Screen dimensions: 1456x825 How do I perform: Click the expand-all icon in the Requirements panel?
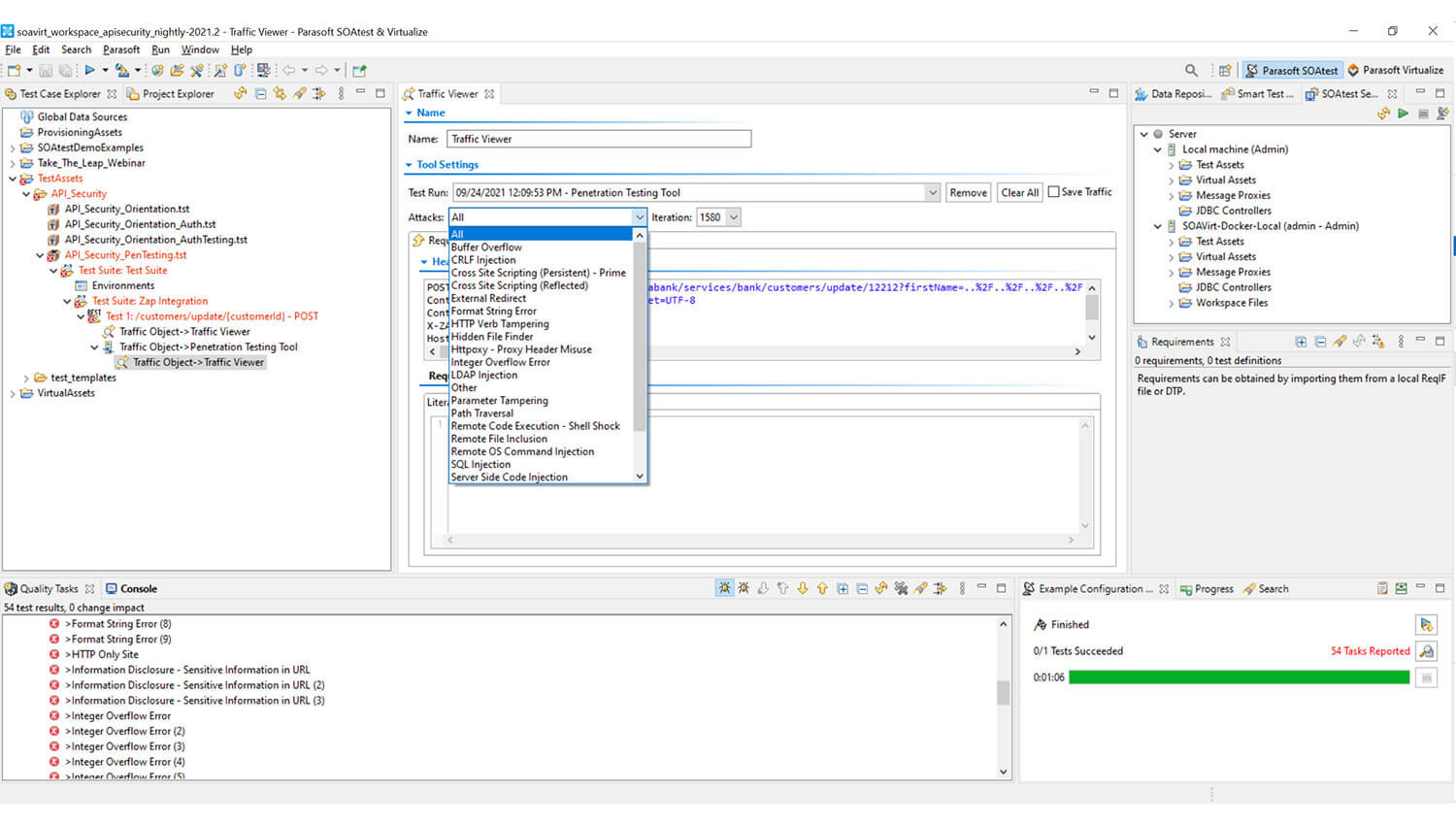(1301, 342)
